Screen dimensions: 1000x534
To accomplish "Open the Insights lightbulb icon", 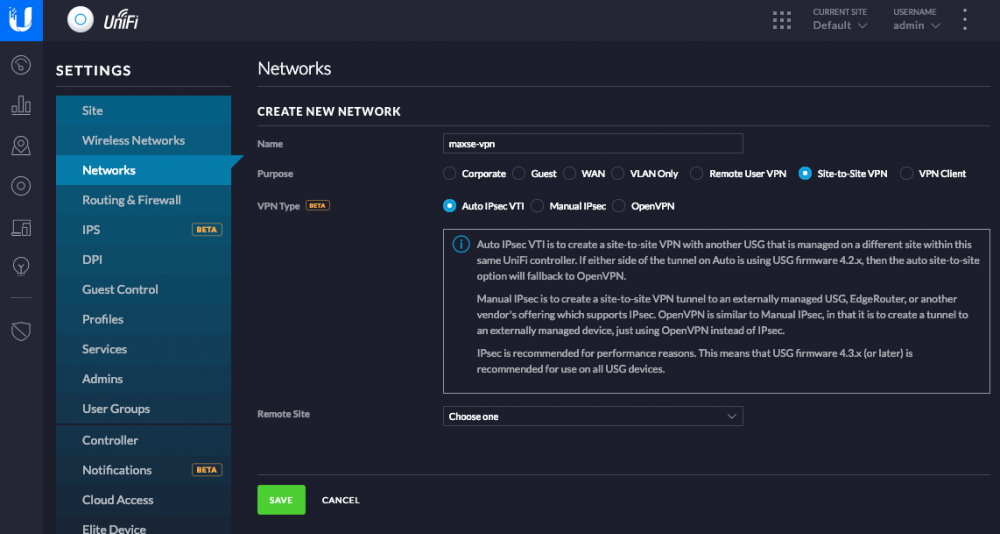I will tap(21, 267).
